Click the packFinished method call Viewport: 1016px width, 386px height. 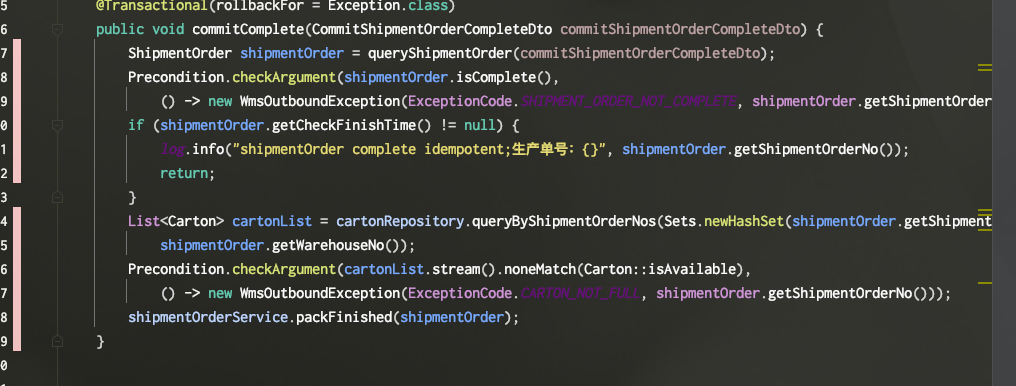(344, 317)
